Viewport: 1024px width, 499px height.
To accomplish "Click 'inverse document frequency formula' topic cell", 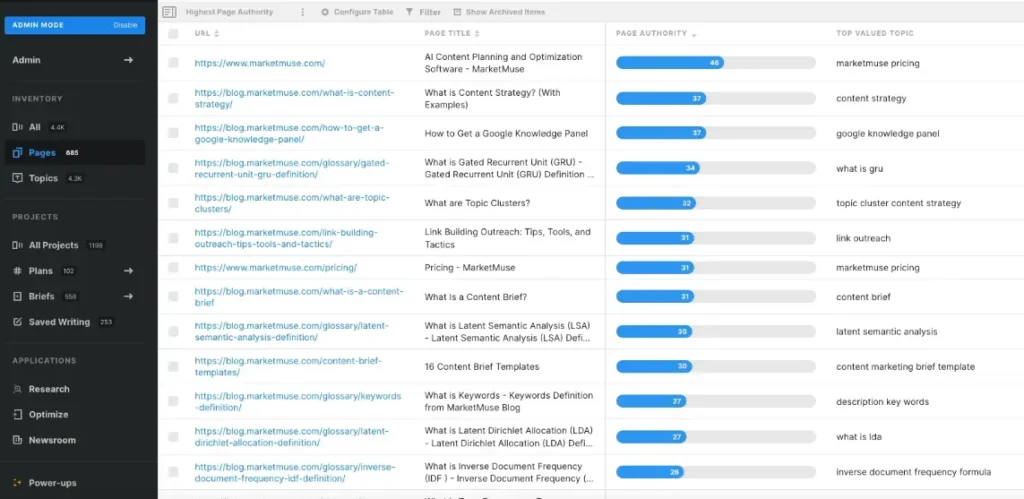I will point(914,472).
